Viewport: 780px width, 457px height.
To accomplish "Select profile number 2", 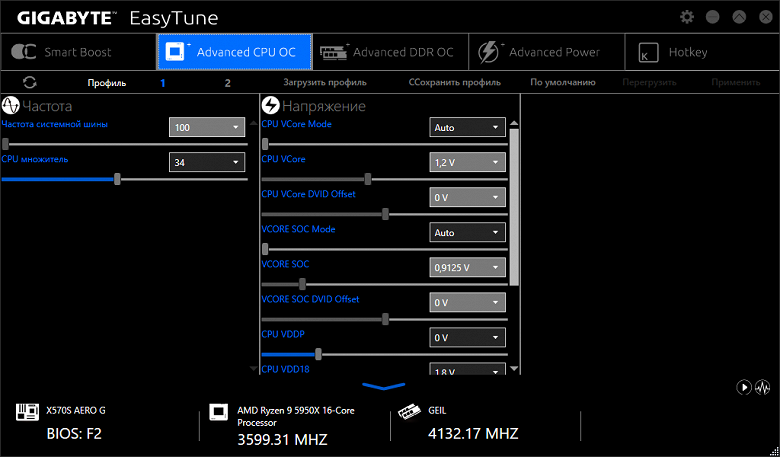I will click(227, 83).
